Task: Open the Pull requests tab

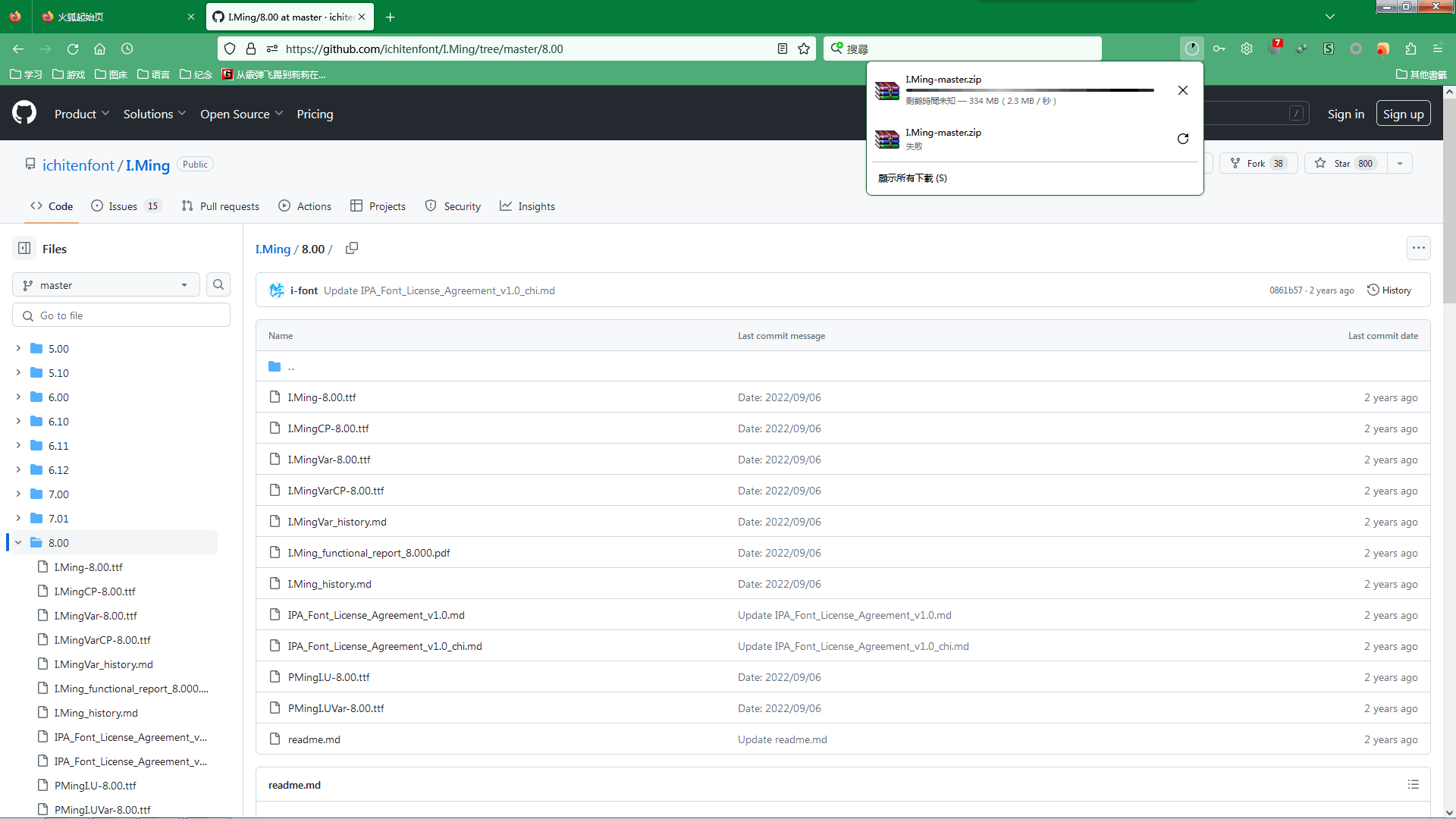Action: click(220, 206)
